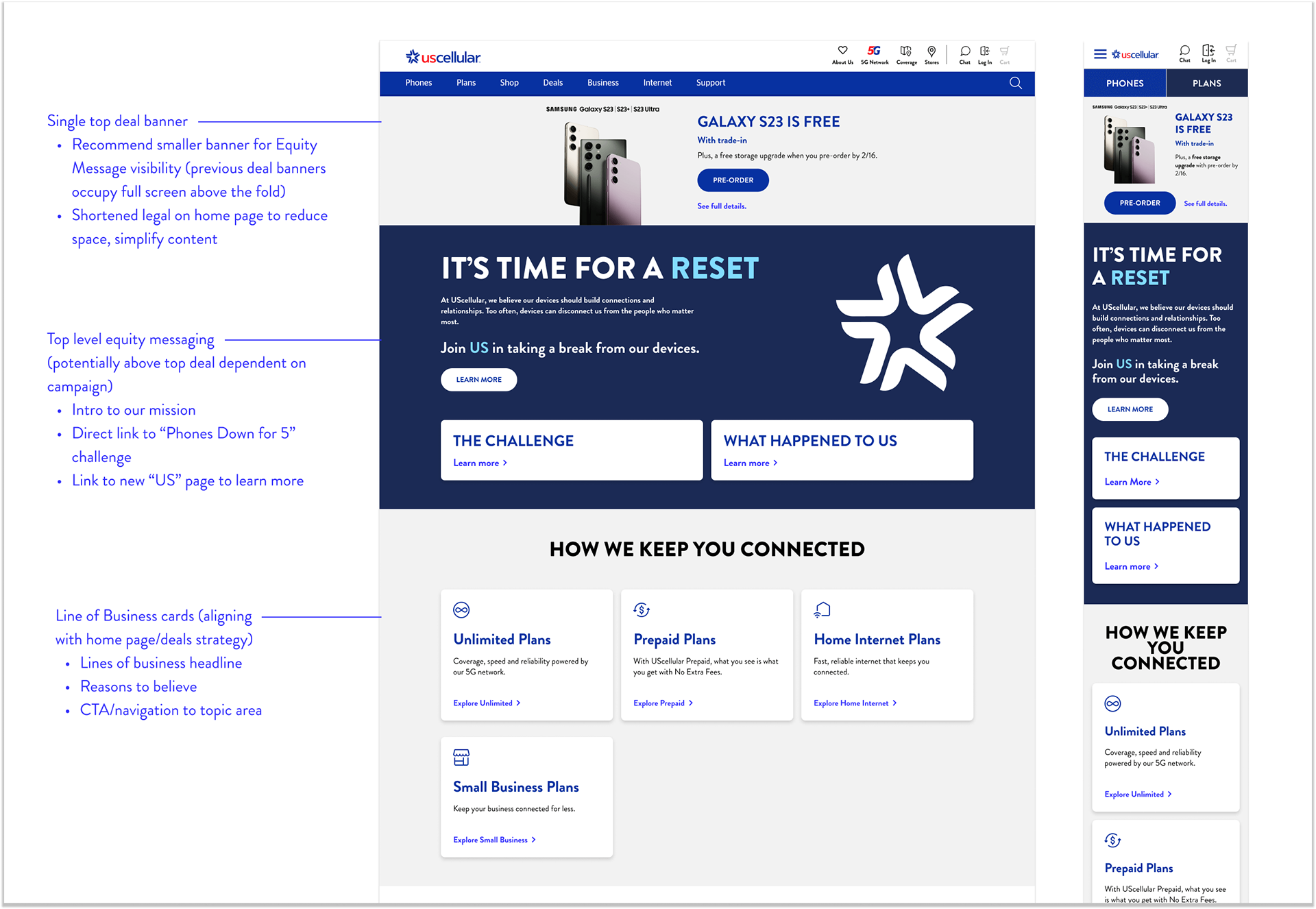Open Chat icon in mobile header
The image size is (1316, 909).
(1184, 50)
